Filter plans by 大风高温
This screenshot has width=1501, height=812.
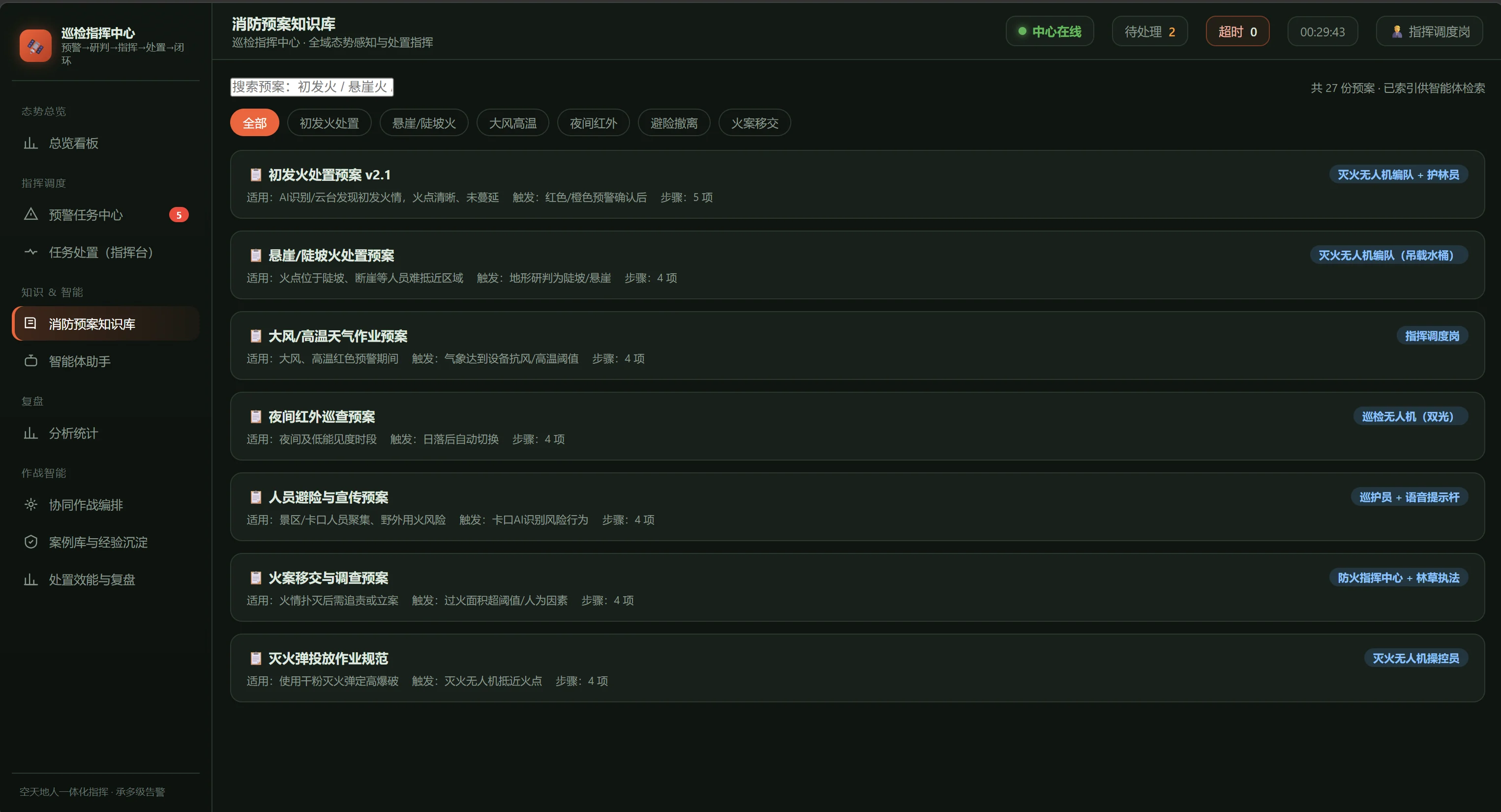pos(513,123)
